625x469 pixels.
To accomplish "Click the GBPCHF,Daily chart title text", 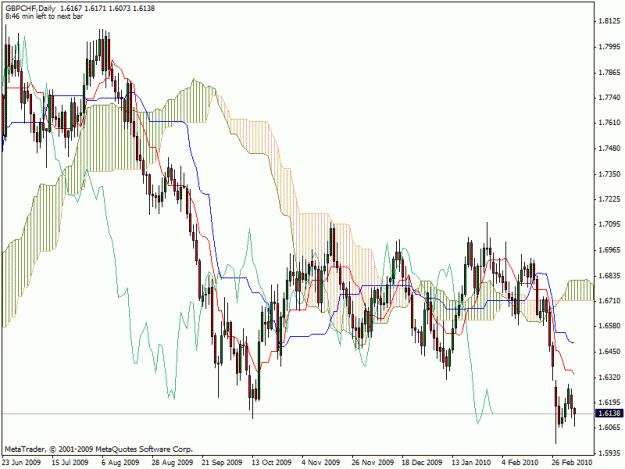I will (x=31, y=8).
